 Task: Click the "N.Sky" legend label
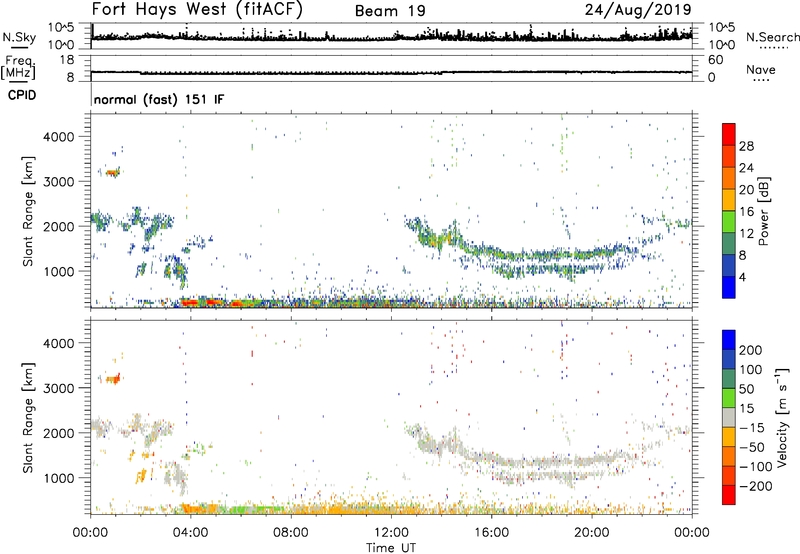point(19,37)
